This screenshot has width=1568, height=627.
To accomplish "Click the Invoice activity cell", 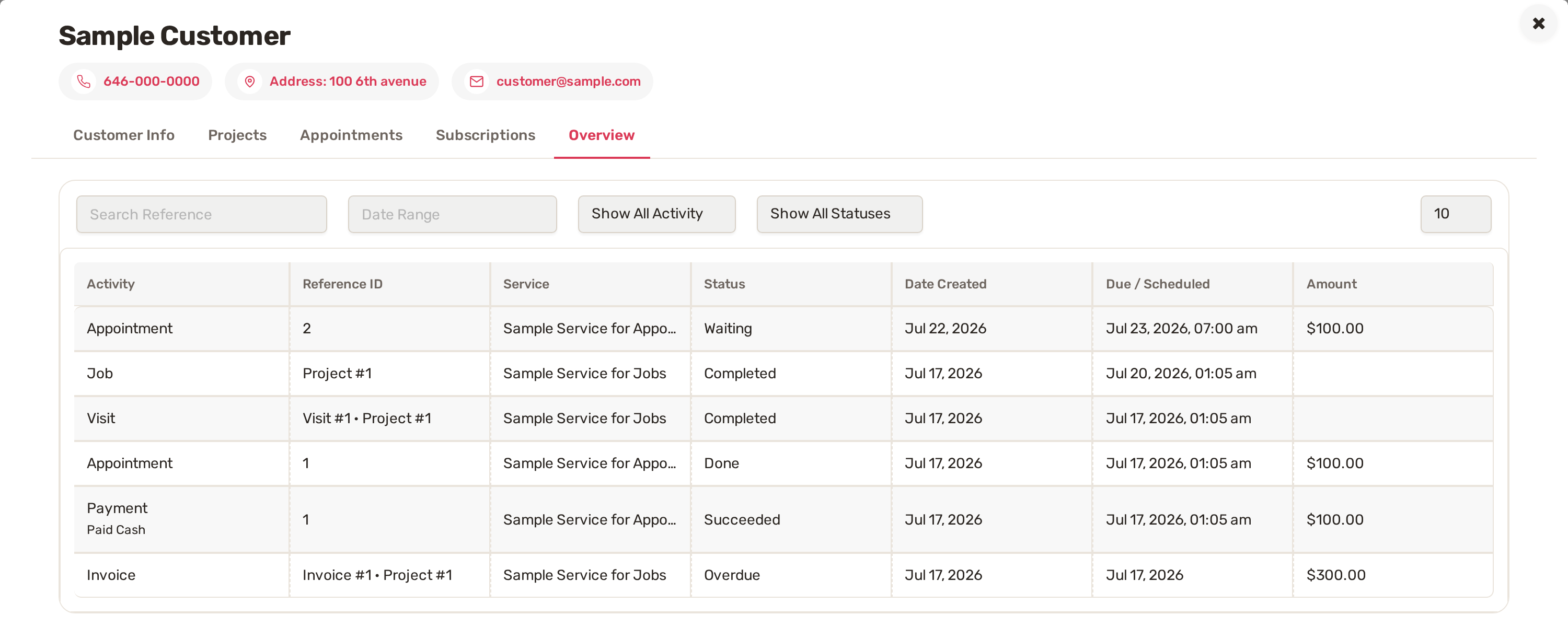I will [x=181, y=575].
